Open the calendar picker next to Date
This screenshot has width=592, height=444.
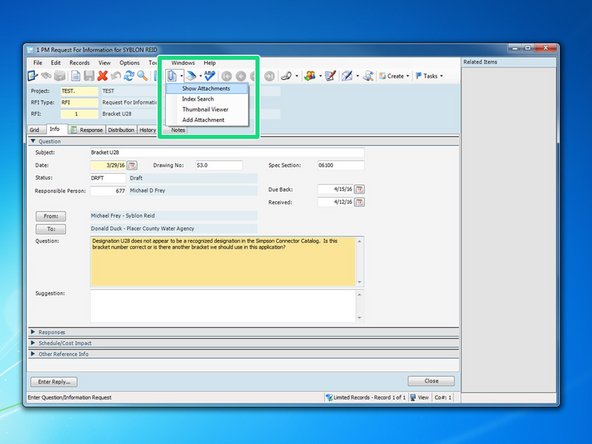coord(132,165)
